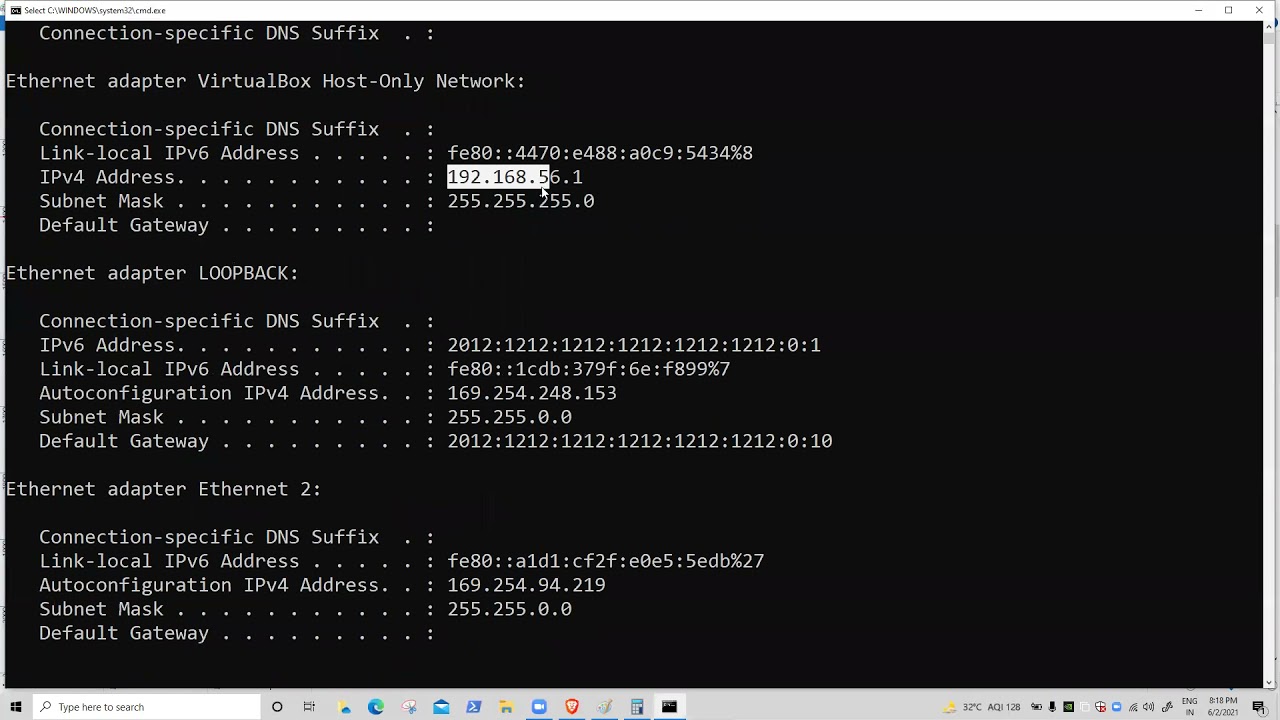This screenshot has width=1280, height=720.
Task: Click the gateway 2012:1212:1212:1212:1212:1212:0:10
Action: (640, 441)
